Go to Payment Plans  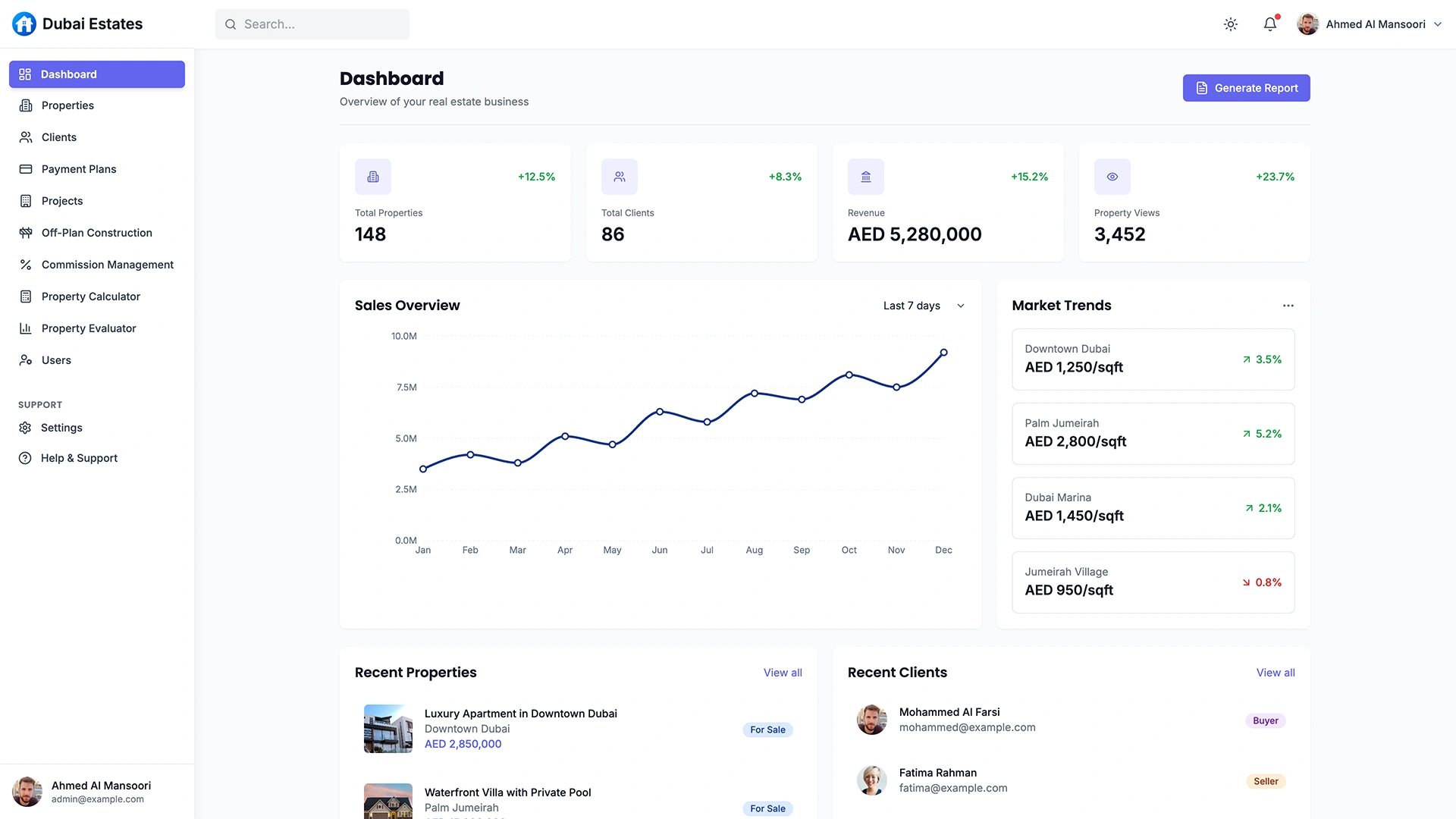(x=97, y=169)
